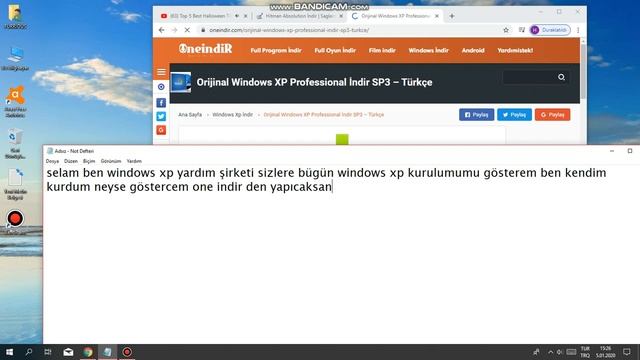The width and height of the screenshot is (640, 360).
Task: Click the Twitter icon in the site sidebar
Action: pyautogui.click(x=161, y=116)
